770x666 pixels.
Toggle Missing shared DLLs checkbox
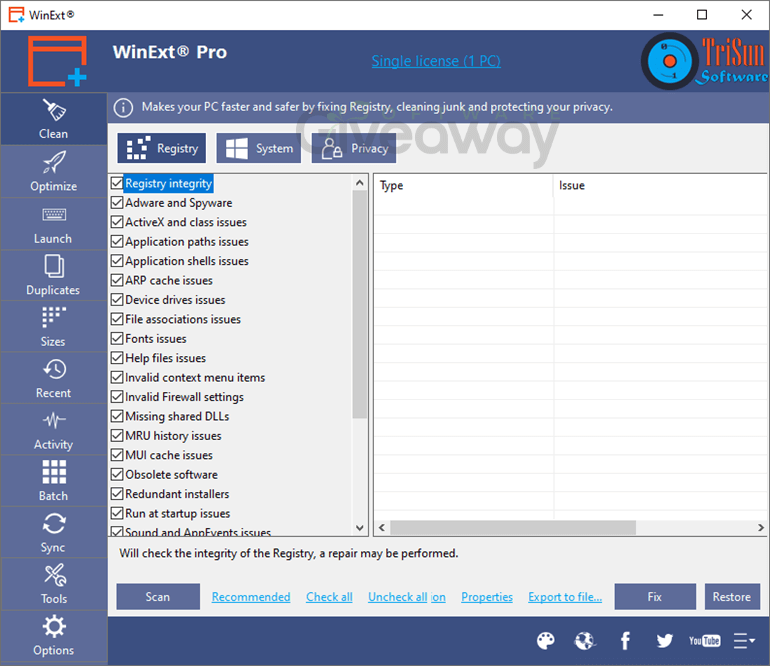117,416
